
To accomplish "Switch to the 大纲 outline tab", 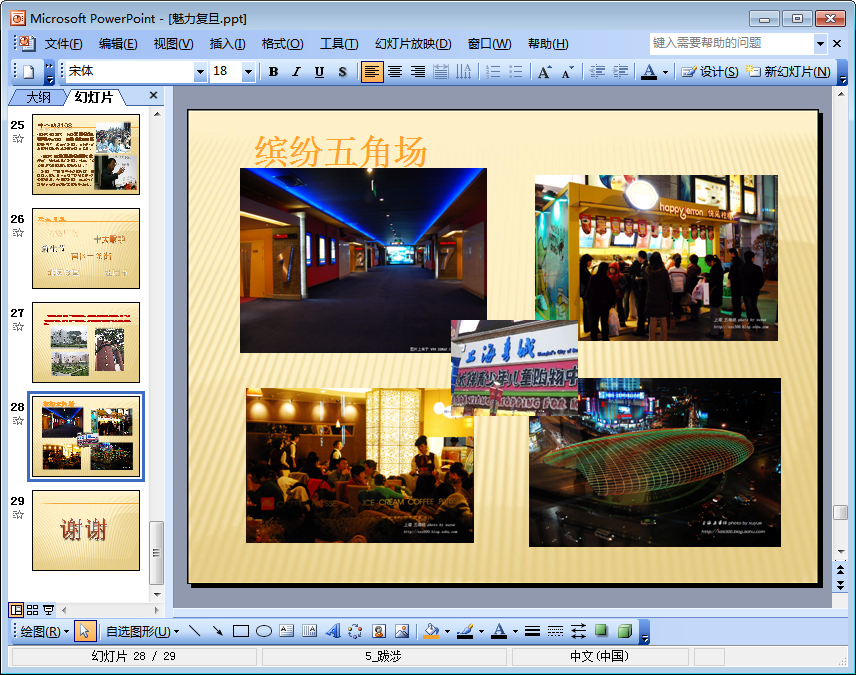I will [x=38, y=97].
